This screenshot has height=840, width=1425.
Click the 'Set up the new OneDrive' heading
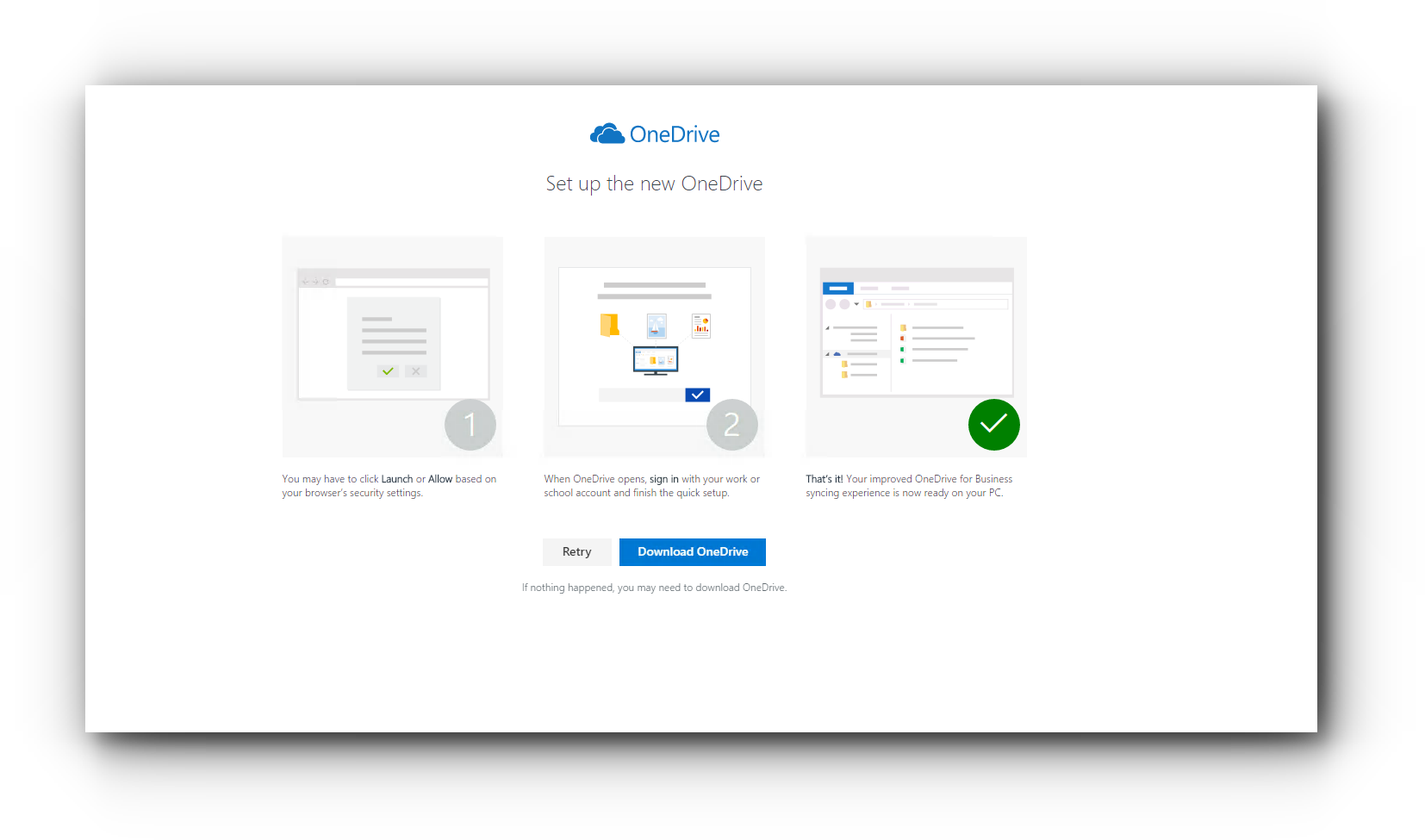(x=654, y=184)
